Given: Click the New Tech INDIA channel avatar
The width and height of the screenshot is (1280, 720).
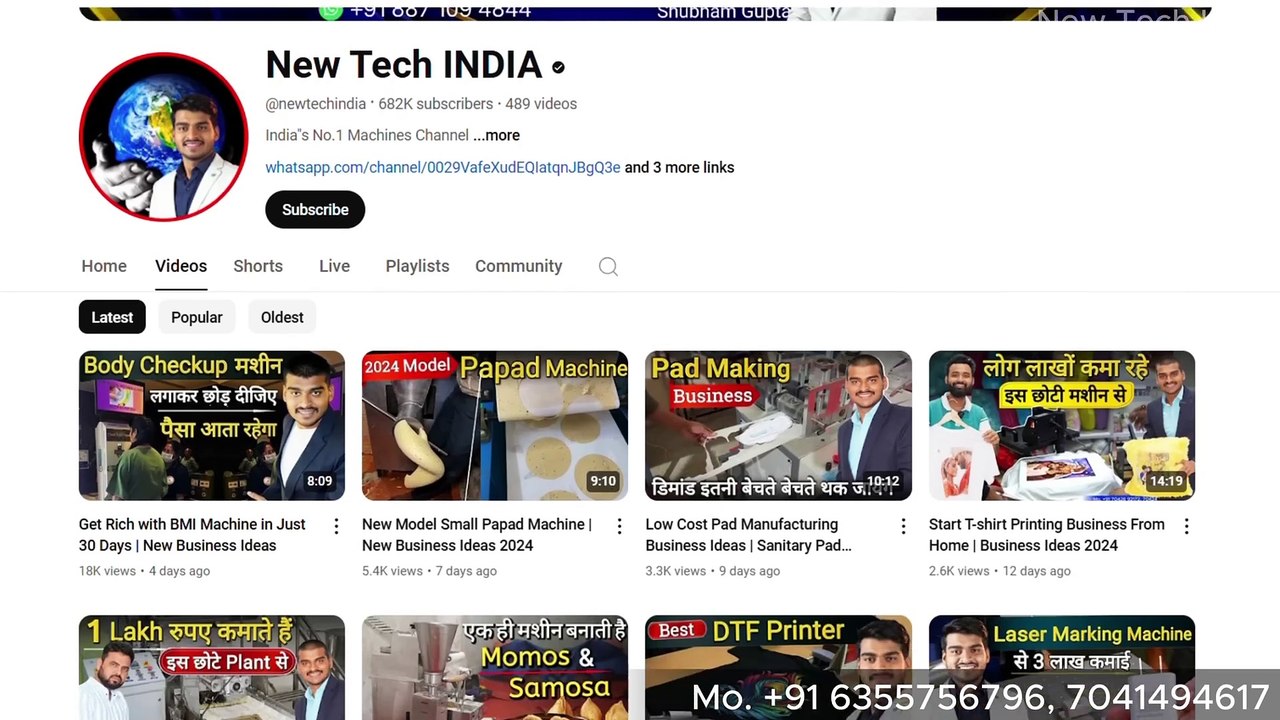Looking at the screenshot, I should coord(163,137).
